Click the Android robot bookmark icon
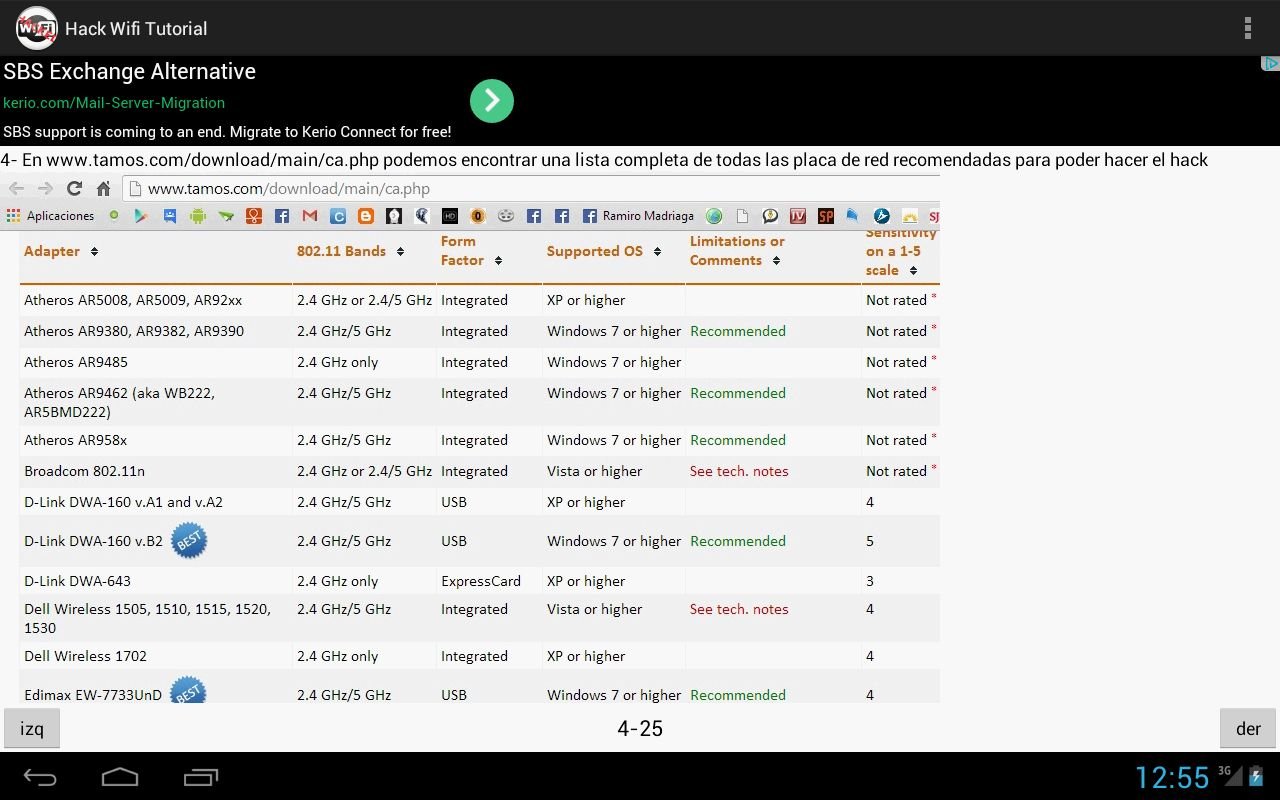The image size is (1280, 800). 197,215
